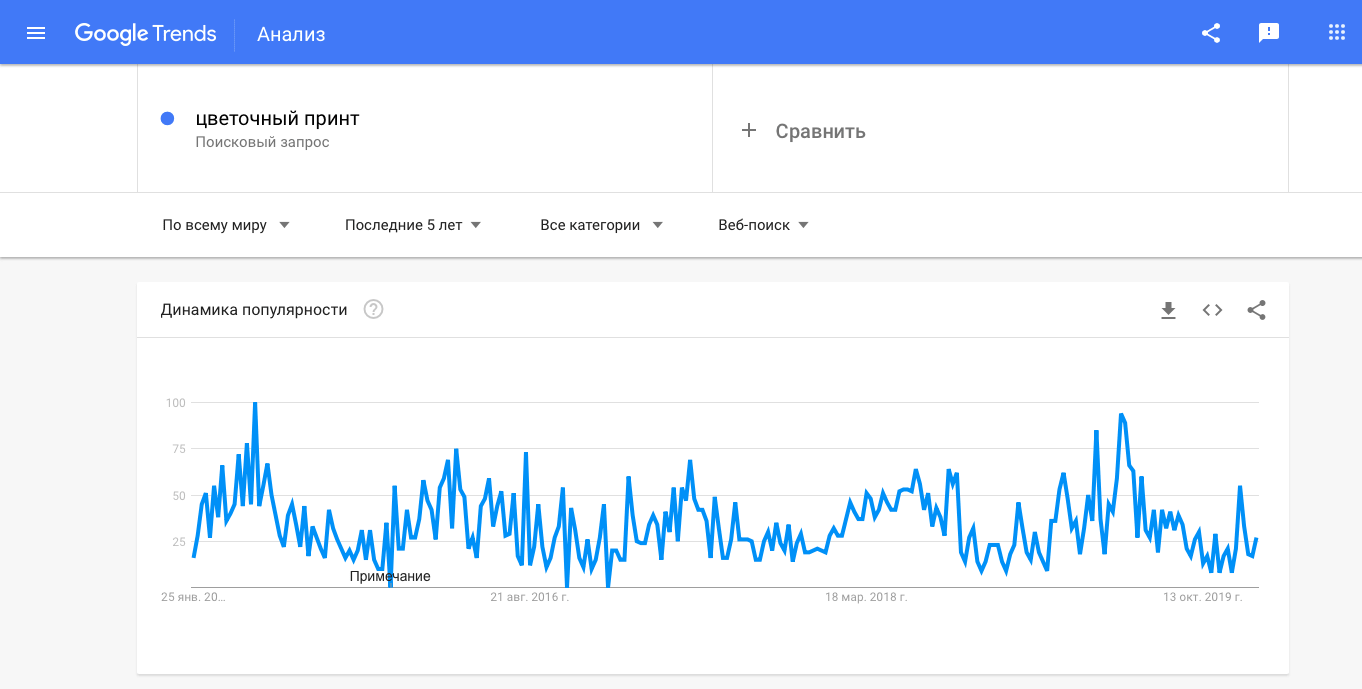Screen dimensions: 1362x689
Task: Click the embed code icon
Action: [x=1212, y=310]
